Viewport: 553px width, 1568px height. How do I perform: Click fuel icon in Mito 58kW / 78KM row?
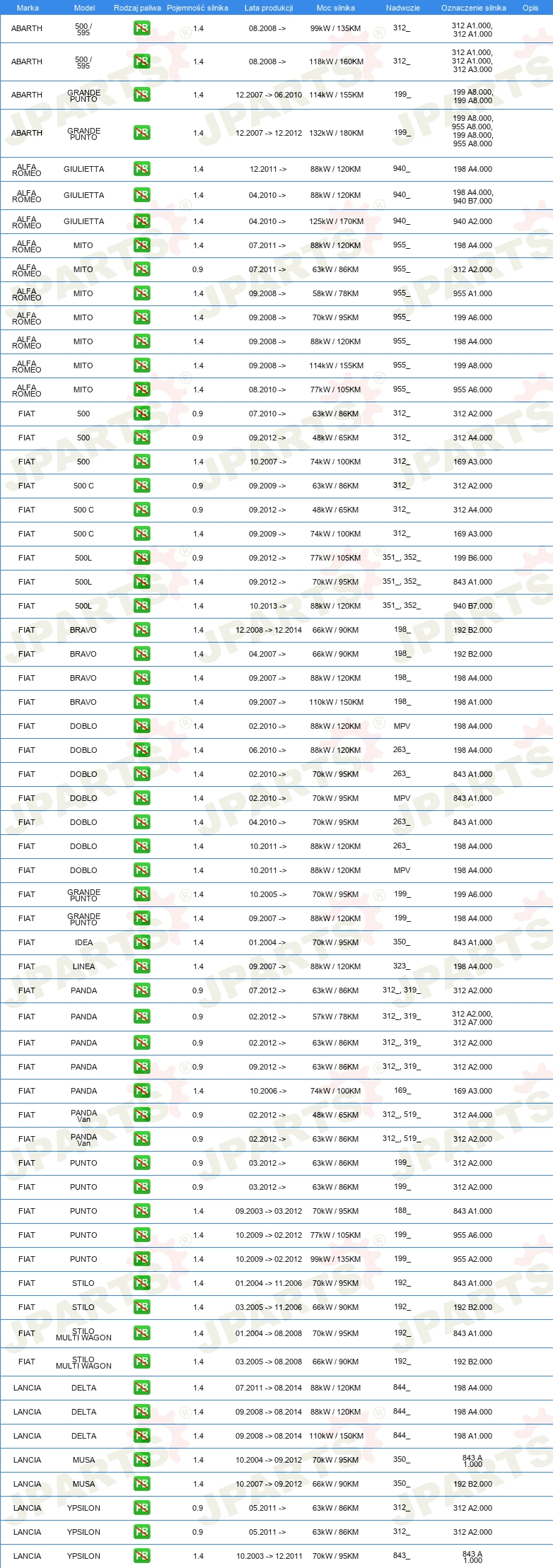[x=141, y=293]
